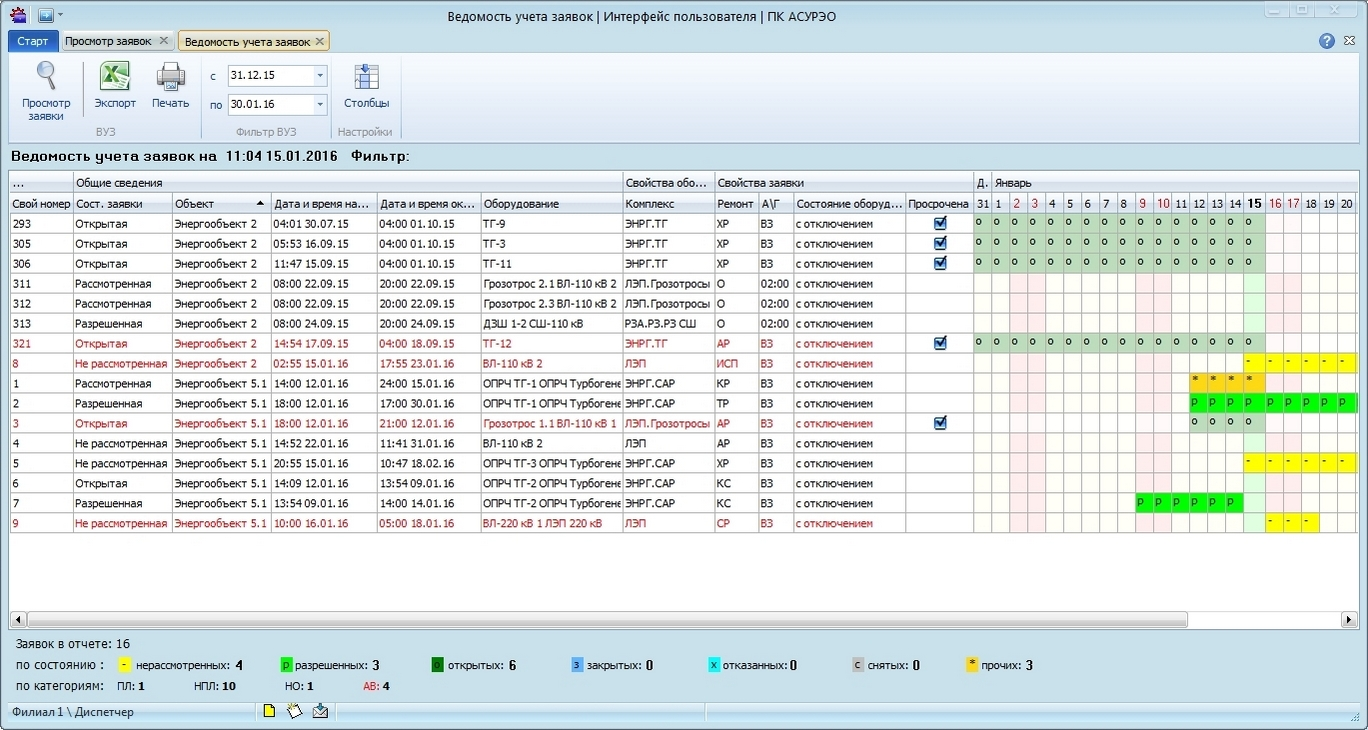Open the start date 31.12.15 dropdown
Image resolution: width=1368 pixels, height=730 pixels.
point(320,76)
